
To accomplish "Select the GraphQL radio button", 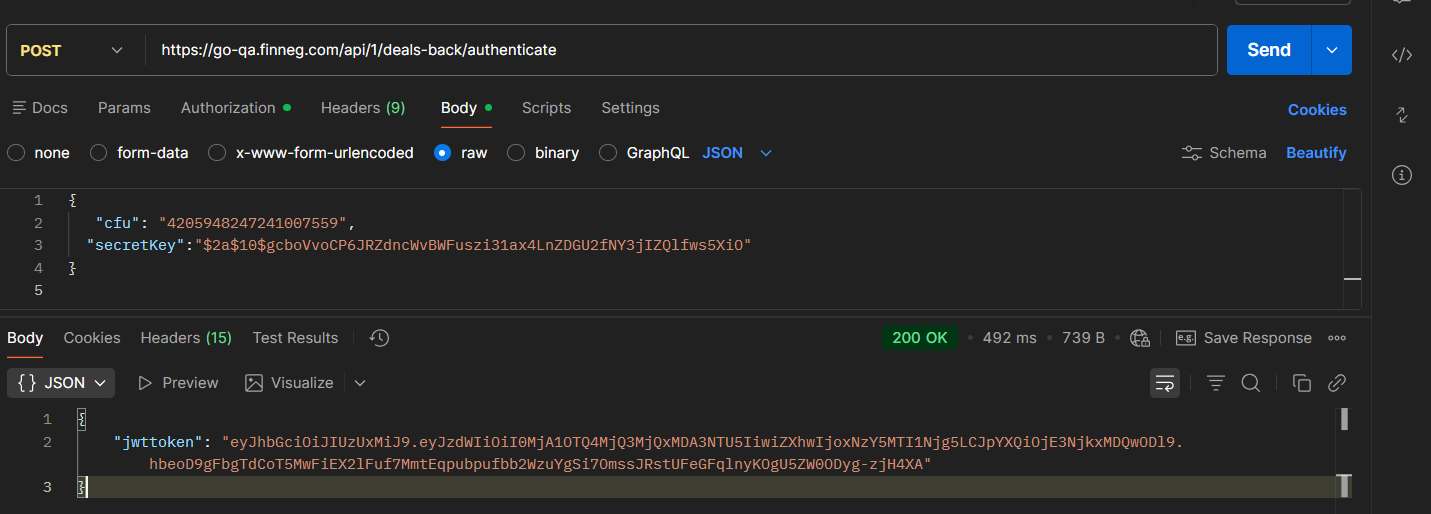I will coord(608,153).
